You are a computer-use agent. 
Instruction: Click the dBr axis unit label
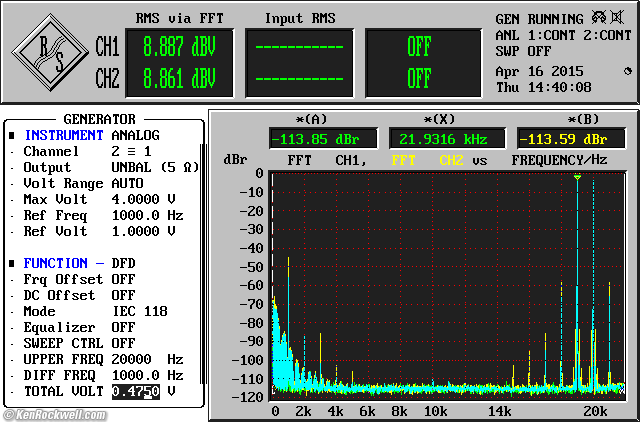pos(235,160)
